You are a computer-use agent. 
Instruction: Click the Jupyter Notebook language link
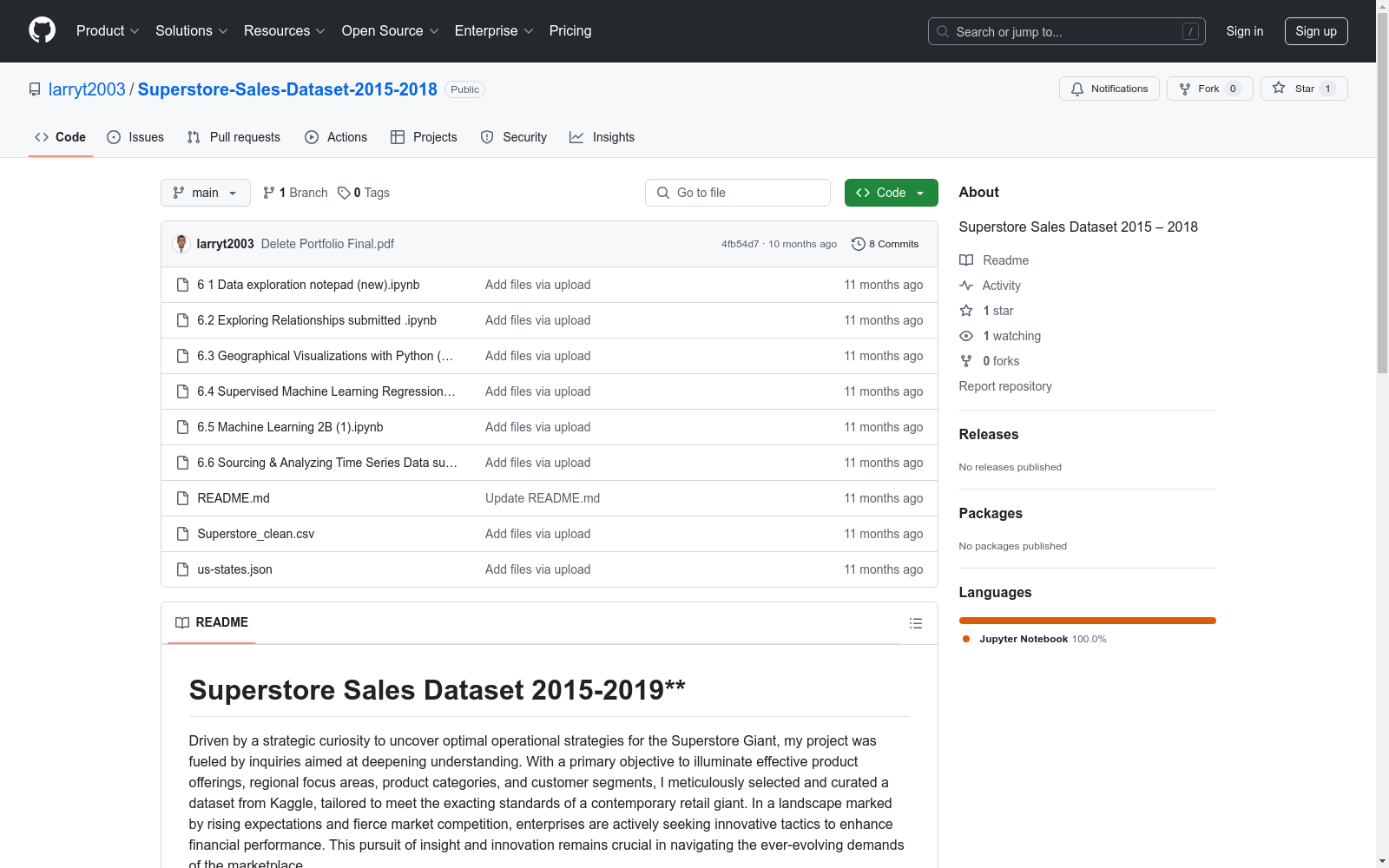click(1034, 639)
